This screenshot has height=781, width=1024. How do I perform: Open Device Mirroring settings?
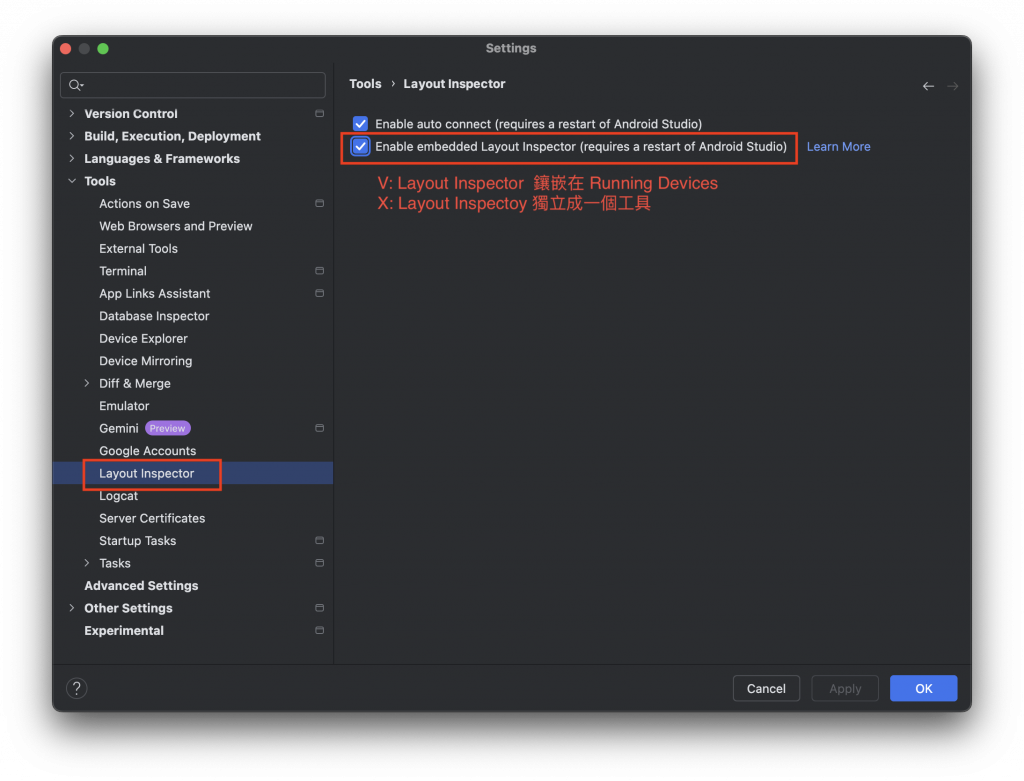pos(146,361)
